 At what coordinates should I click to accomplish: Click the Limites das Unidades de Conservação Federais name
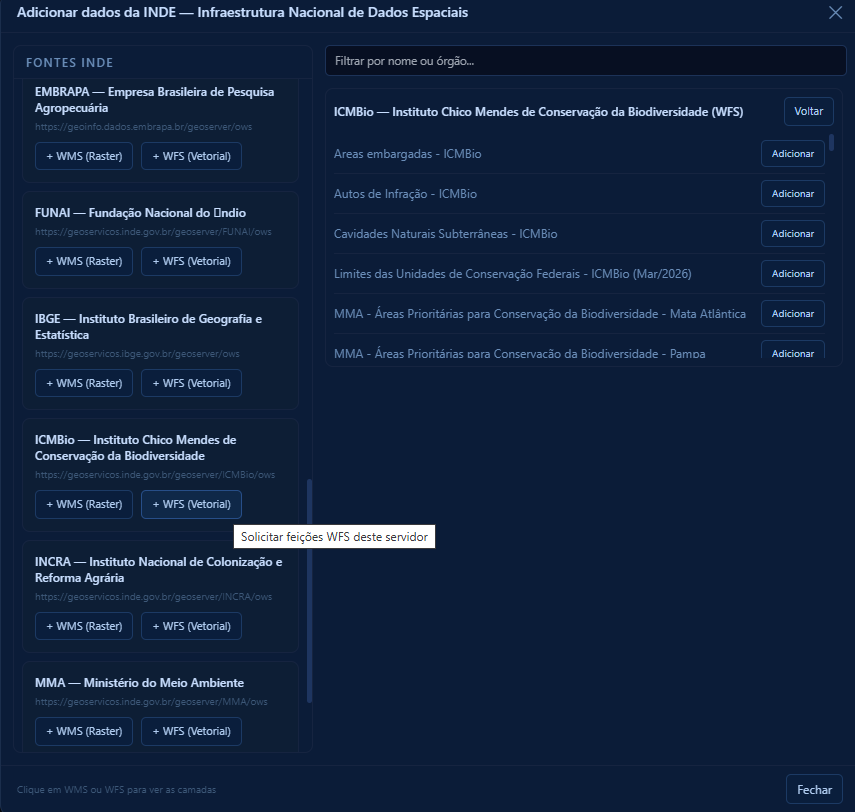(513, 274)
